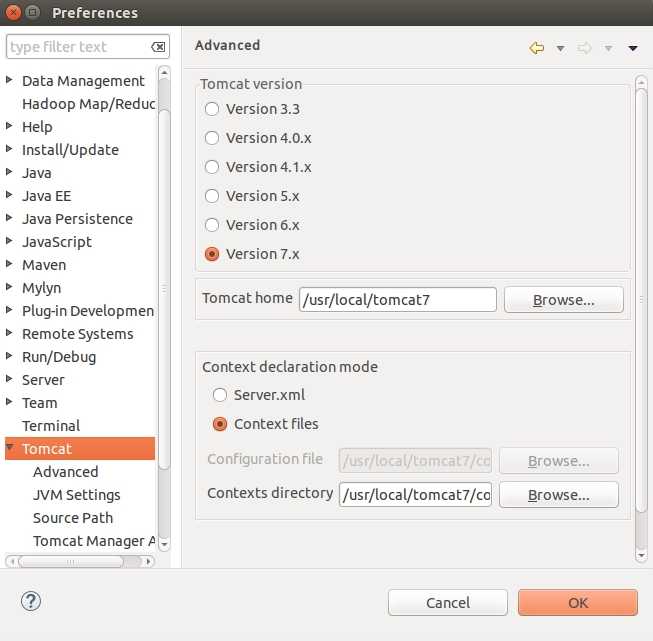Image resolution: width=653 pixels, height=641 pixels.
Task: Expand the Install/Update tree node
Action: pyautogui.click(x=9, y=148)
